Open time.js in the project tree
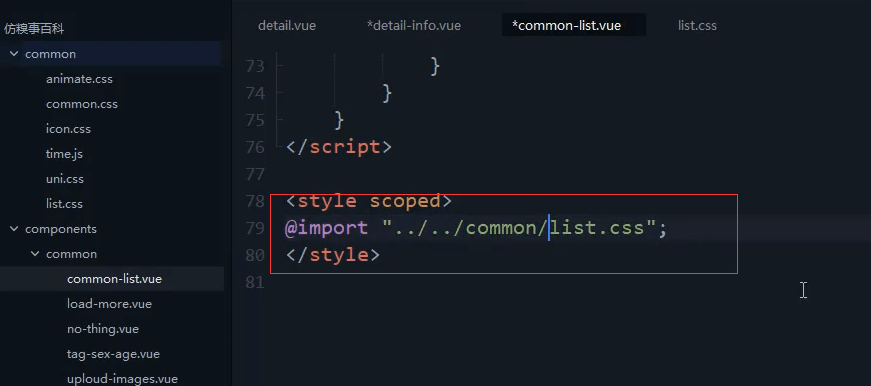 (64, 154)
